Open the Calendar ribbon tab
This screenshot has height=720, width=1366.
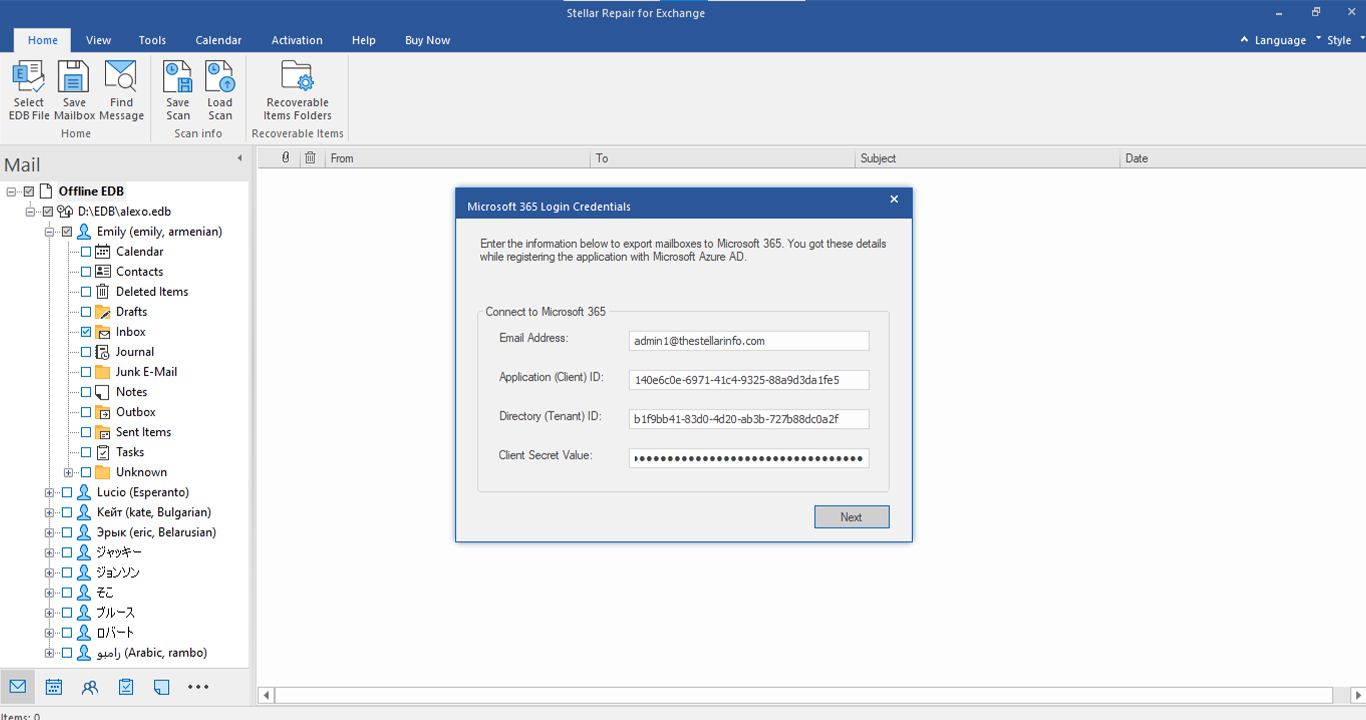pos(218,40)
